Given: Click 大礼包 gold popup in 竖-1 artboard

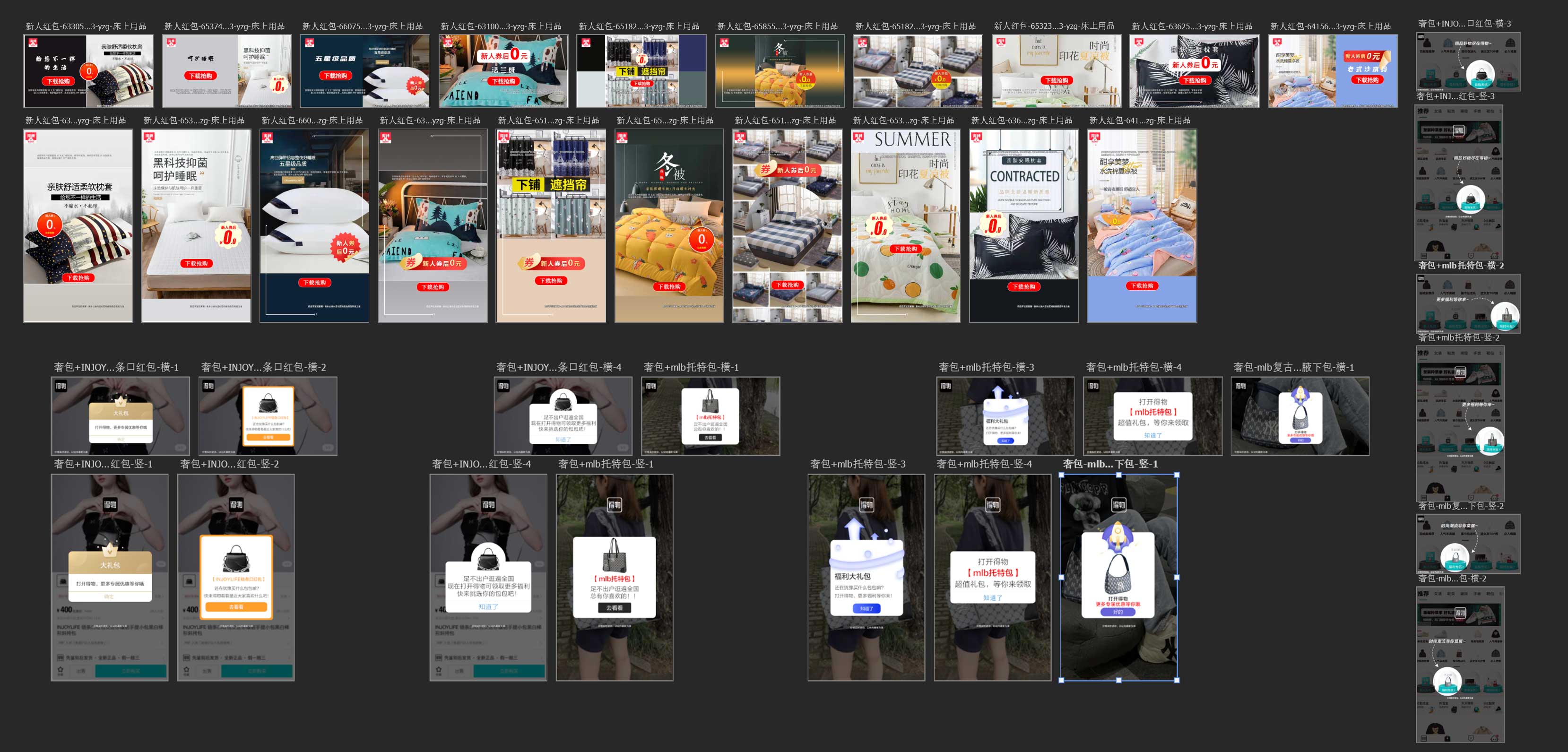Looking at the screenshot, I should (110, 576).
